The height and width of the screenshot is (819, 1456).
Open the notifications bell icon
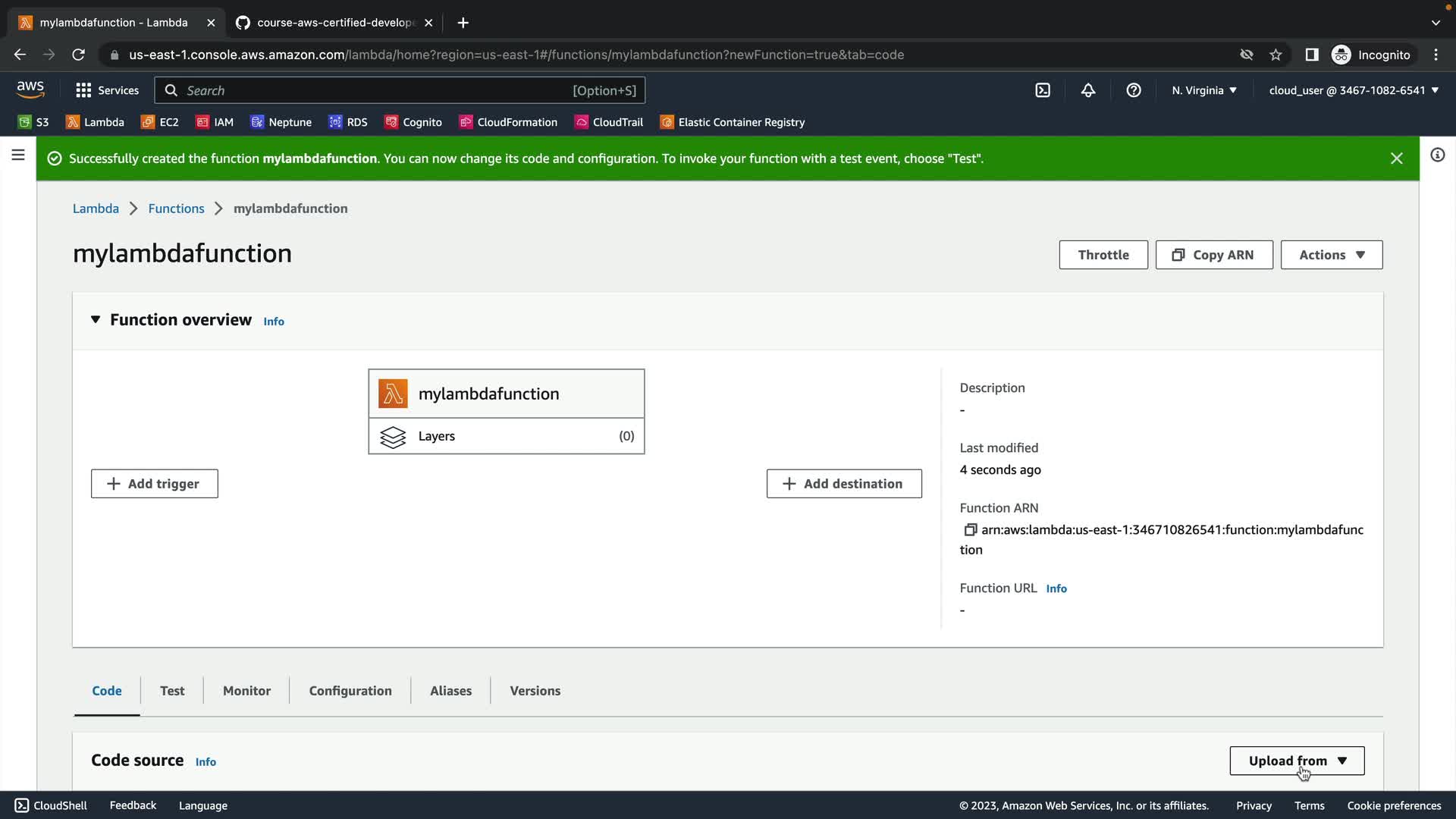click(1087, 90)
